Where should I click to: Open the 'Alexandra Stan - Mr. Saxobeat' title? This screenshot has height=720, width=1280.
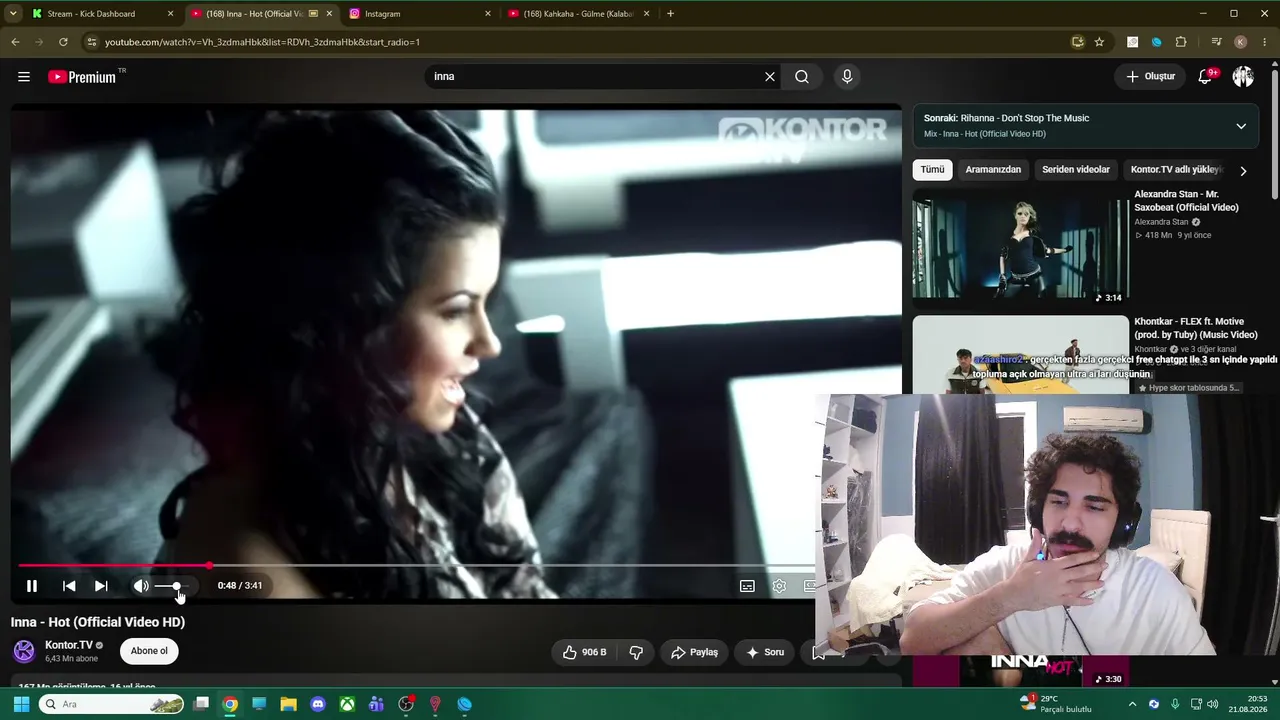pos(1186,201)
